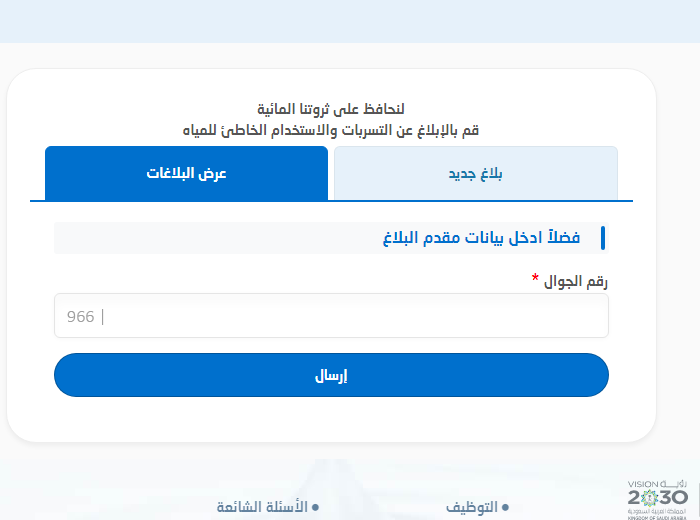Open the بلاغ جديد tab

tap(475, 173)
